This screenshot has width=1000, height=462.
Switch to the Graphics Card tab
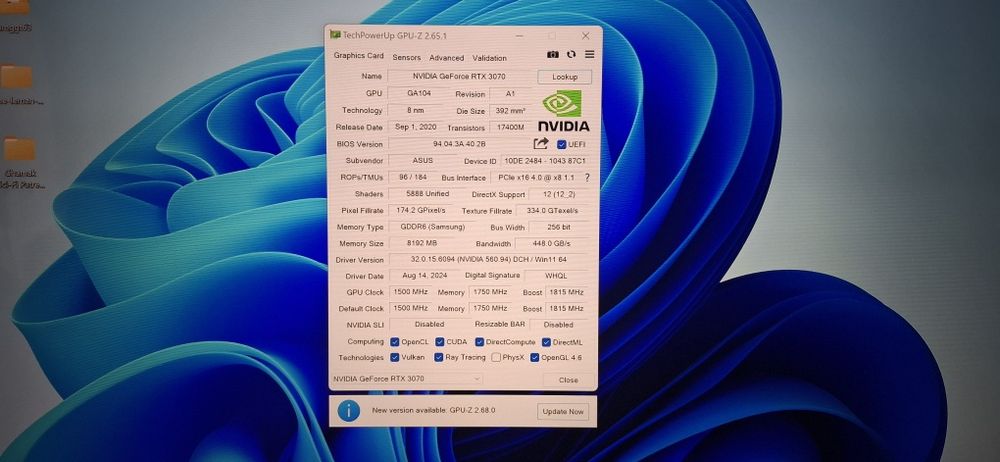click(358, 56)
